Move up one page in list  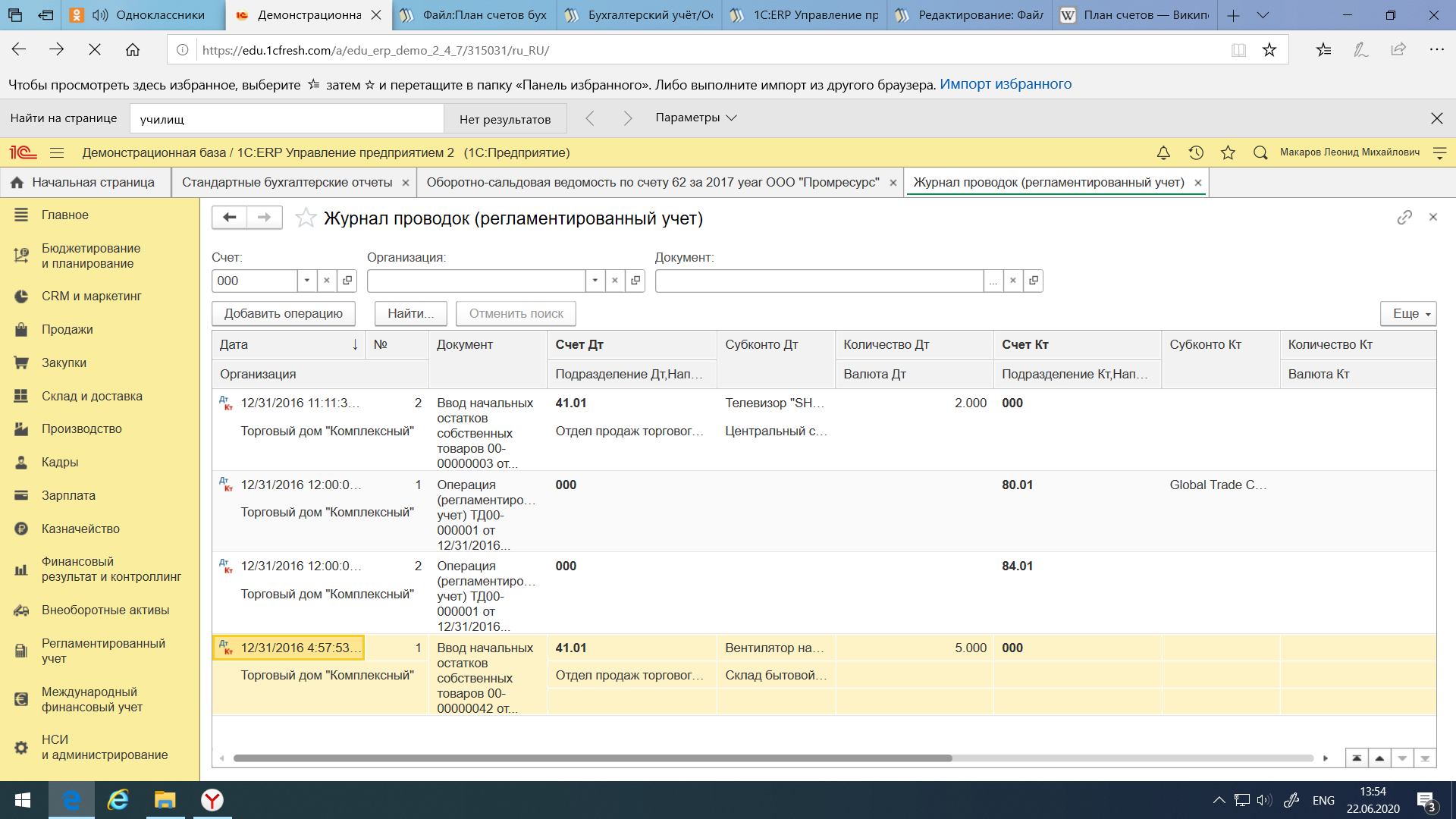click(1379, 758)
